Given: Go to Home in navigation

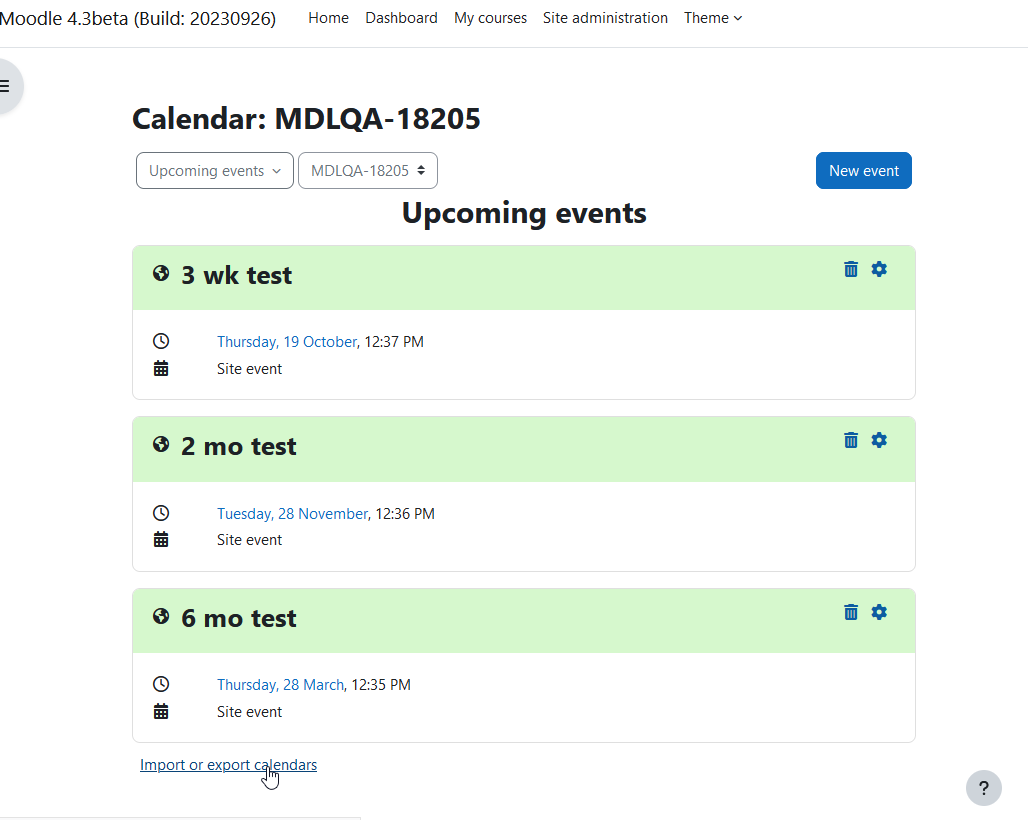Looking at the screenshot, I should [x=328, y=18].
